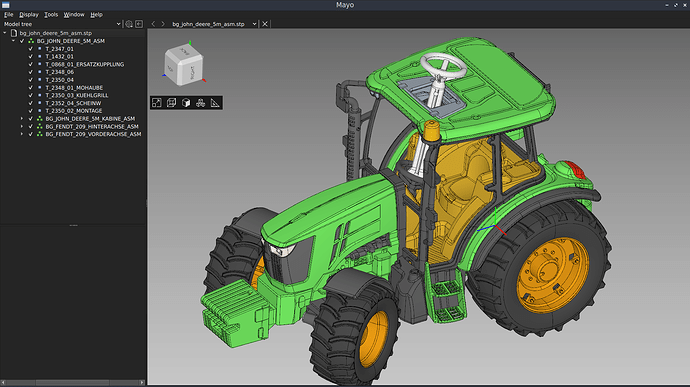Click the model tree settings gear icon
The image size is (690, 387).
pos(129,24)
